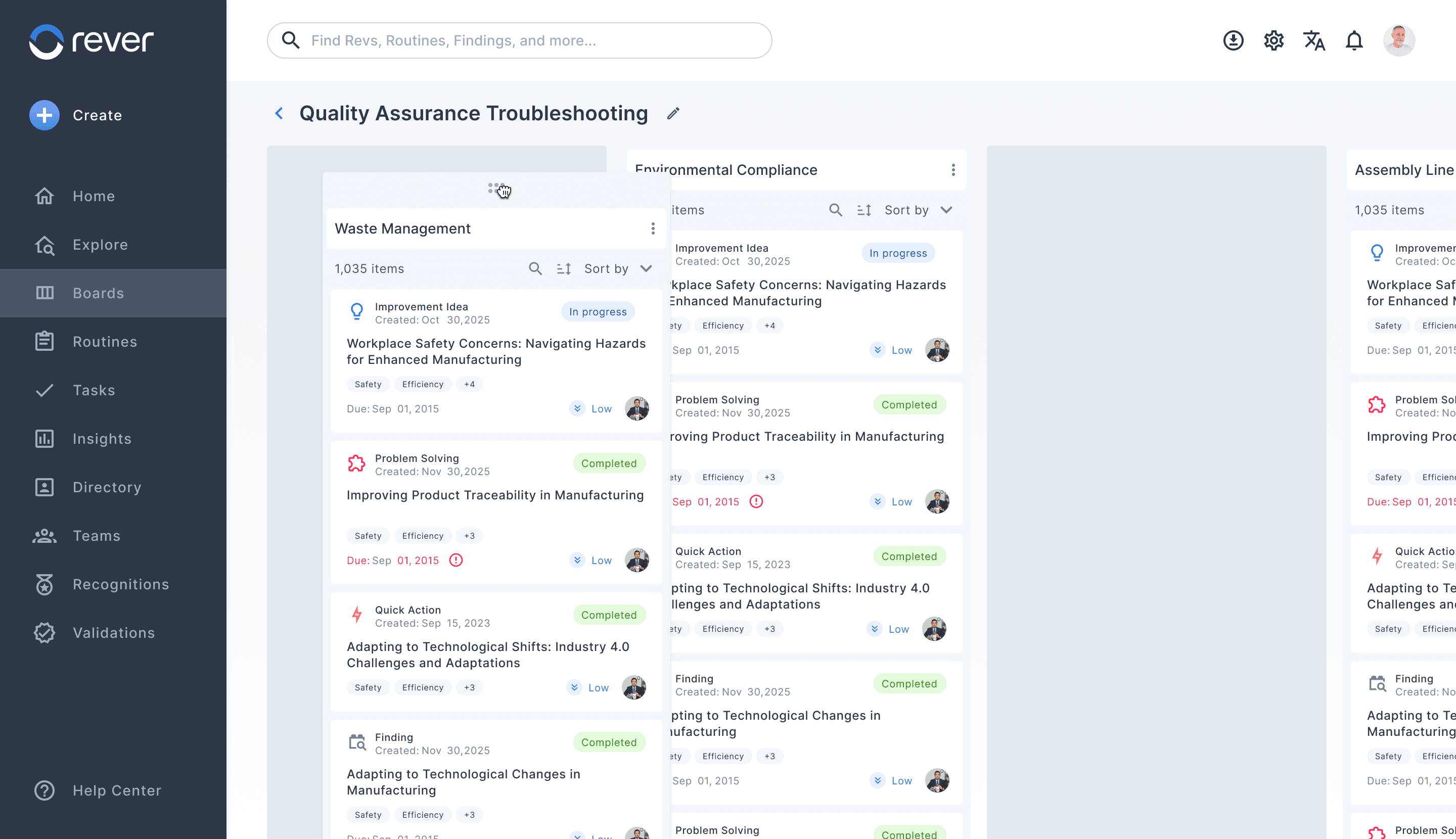Click Finding icon in Waste Management card

tap(357, 742)
